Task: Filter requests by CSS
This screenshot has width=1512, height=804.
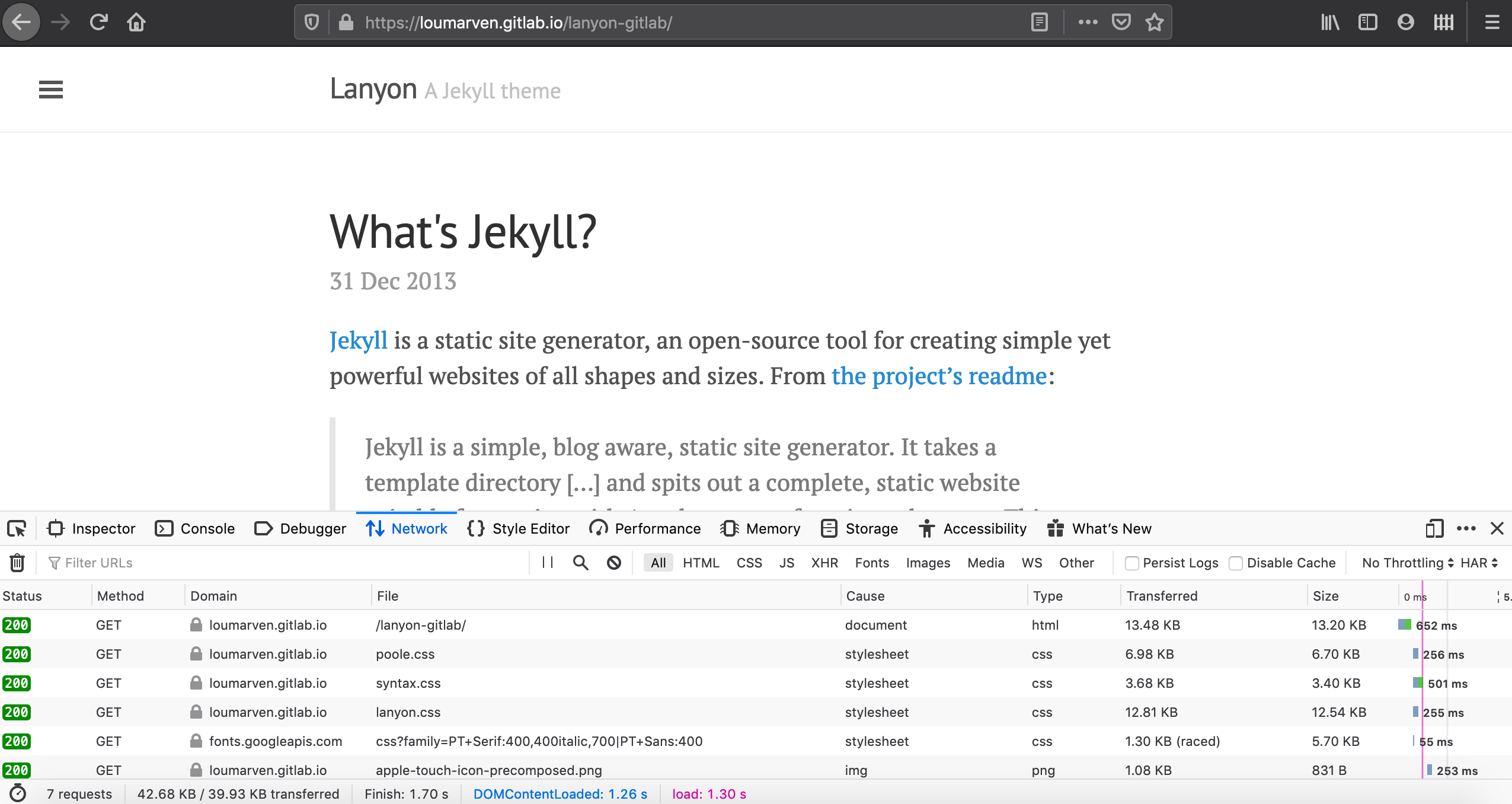Action: pyautogui.click(x=749, y=563)
